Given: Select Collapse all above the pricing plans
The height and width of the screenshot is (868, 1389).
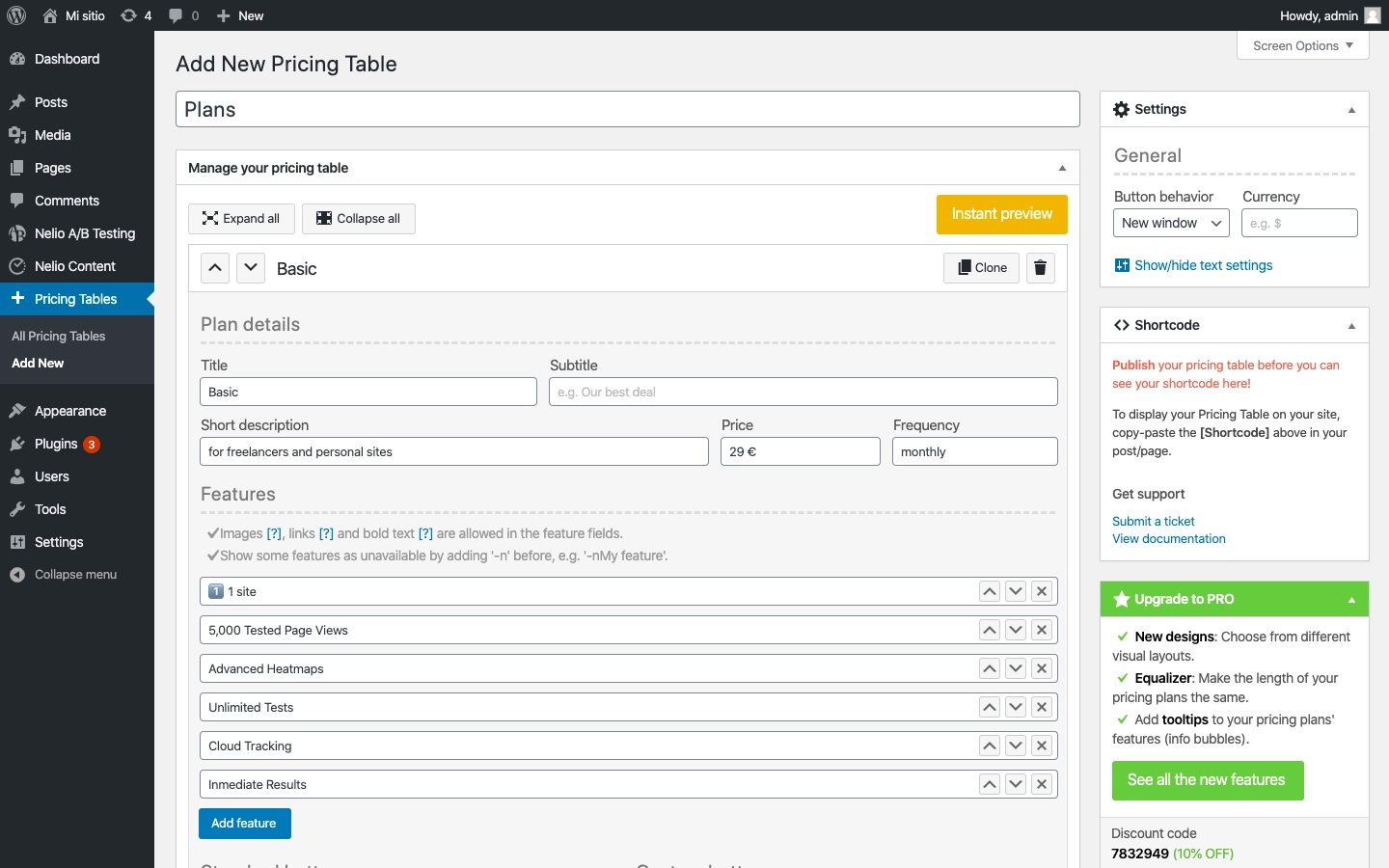Looking at the screenshot, I should point(359,219).
